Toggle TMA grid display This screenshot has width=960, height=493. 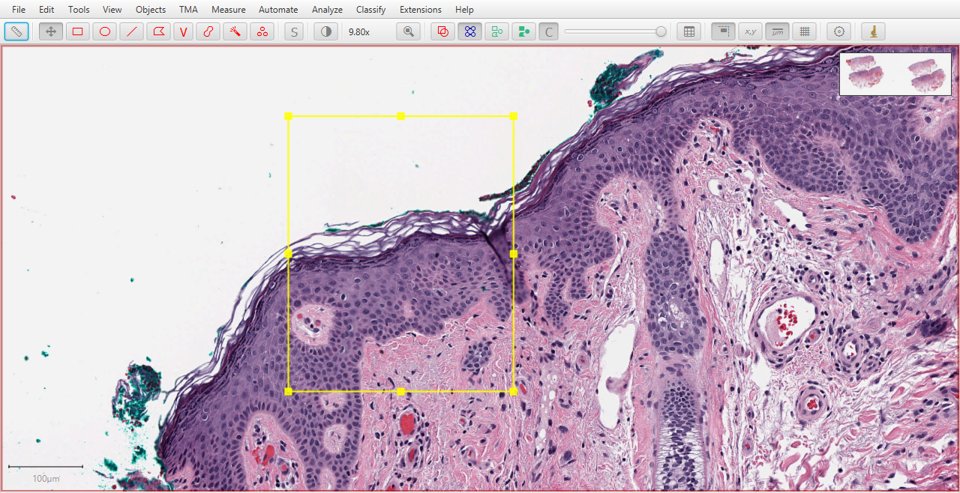tap(470, 31)
